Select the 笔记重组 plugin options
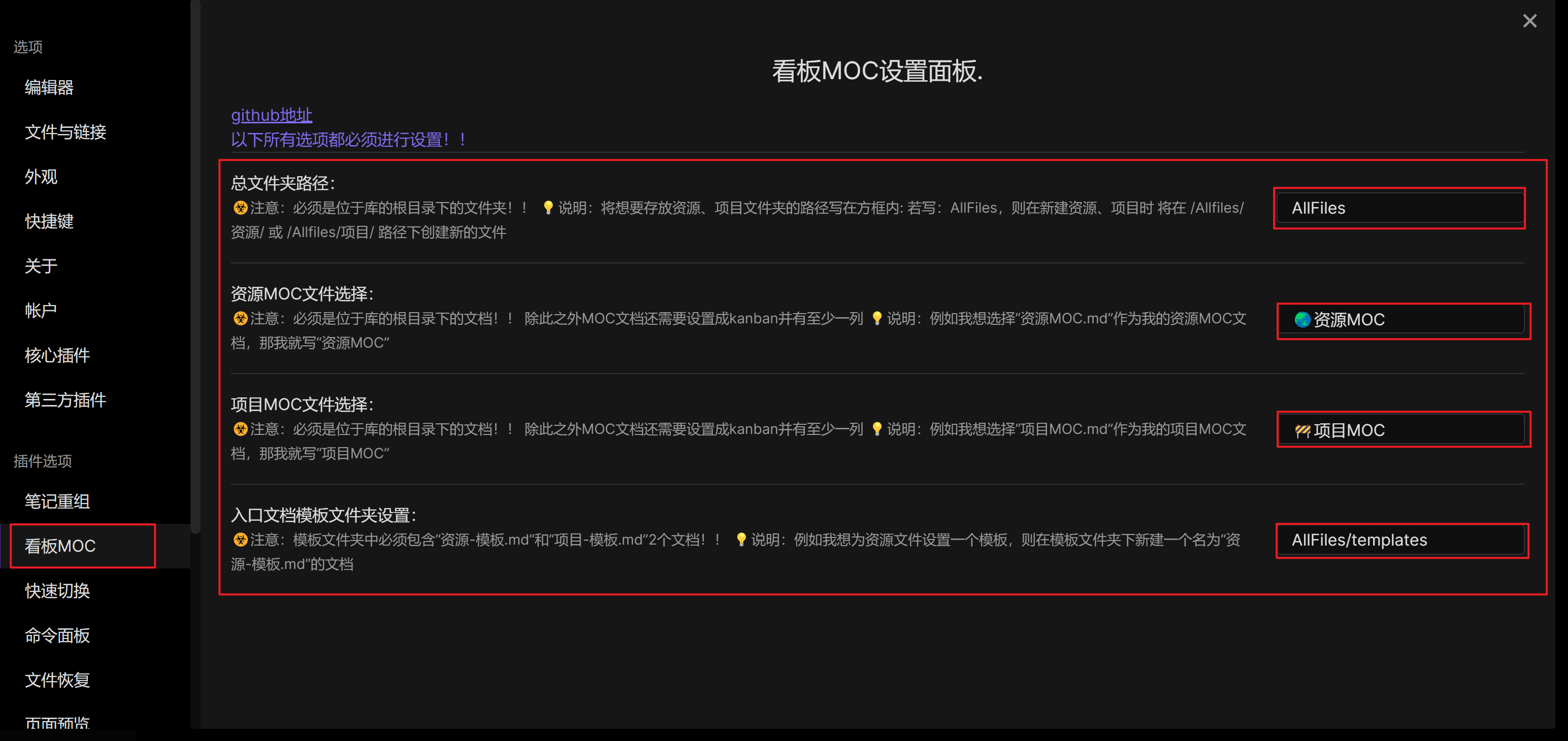Image resolution: width=1568 pixels, height=741 pixels. (x=57, y=501)
